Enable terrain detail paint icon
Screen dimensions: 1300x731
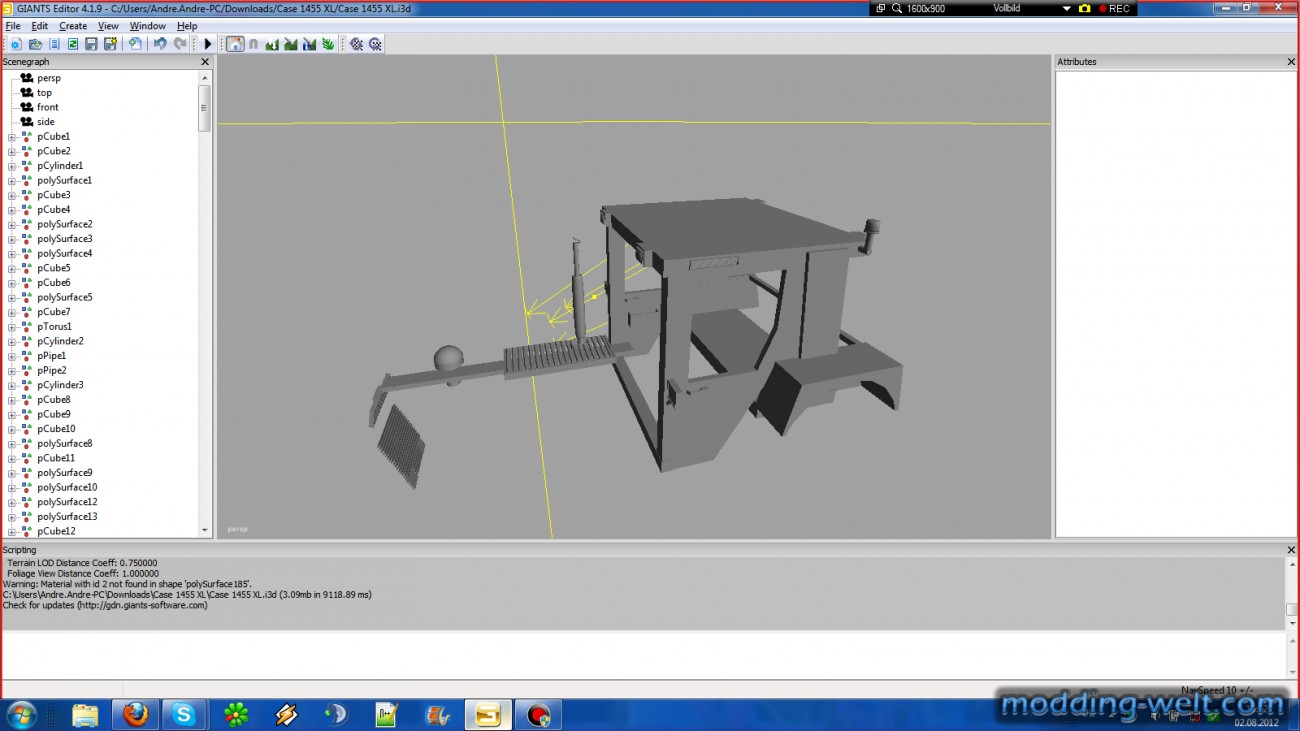[x=309, y=44]
